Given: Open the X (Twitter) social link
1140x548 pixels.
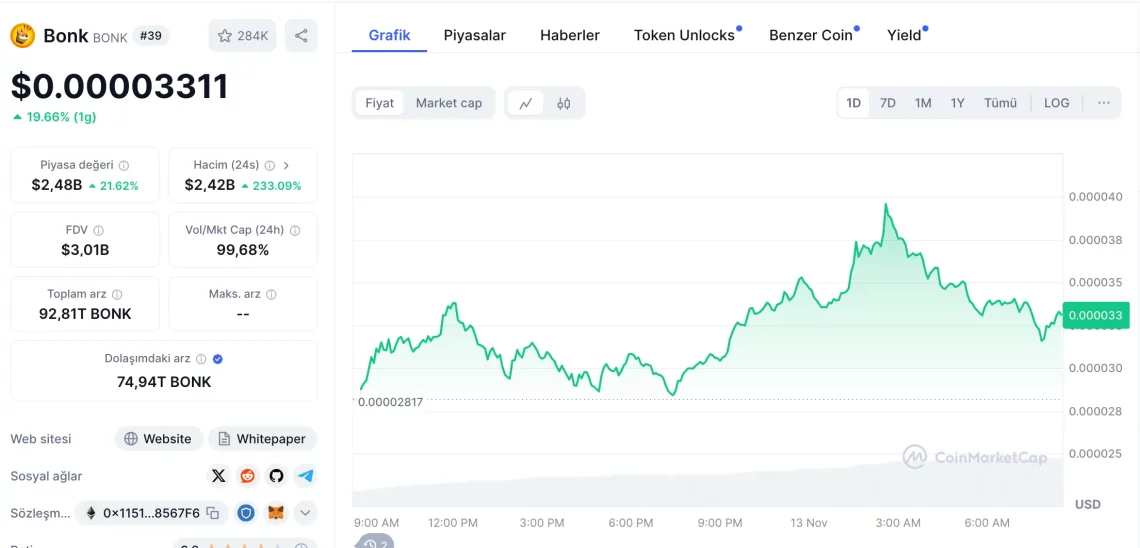Looking at the screenshot, I should [218, 476].
